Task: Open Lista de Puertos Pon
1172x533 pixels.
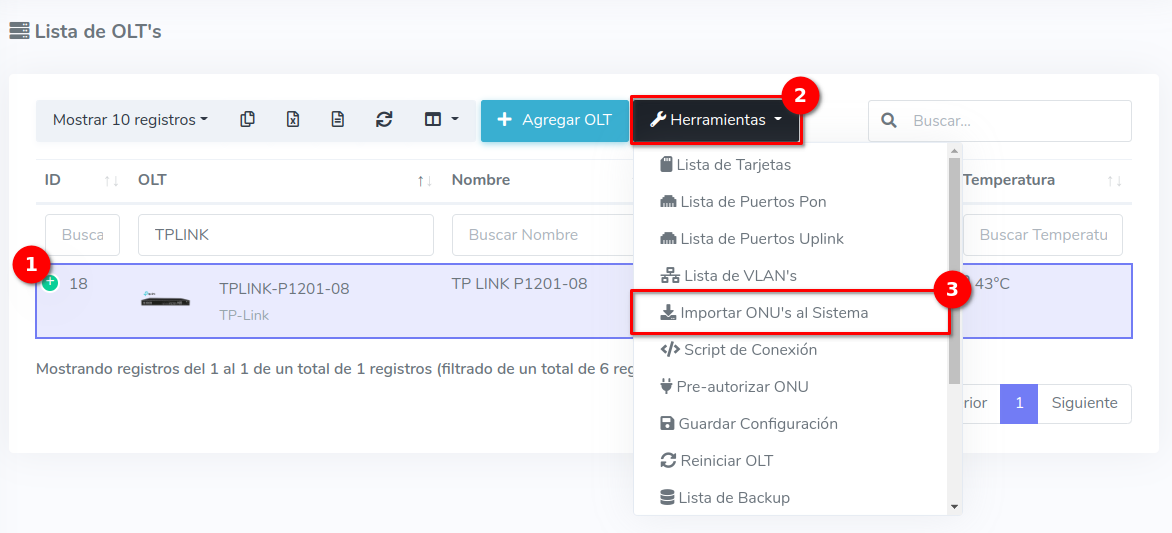Action: pos(752,202)
